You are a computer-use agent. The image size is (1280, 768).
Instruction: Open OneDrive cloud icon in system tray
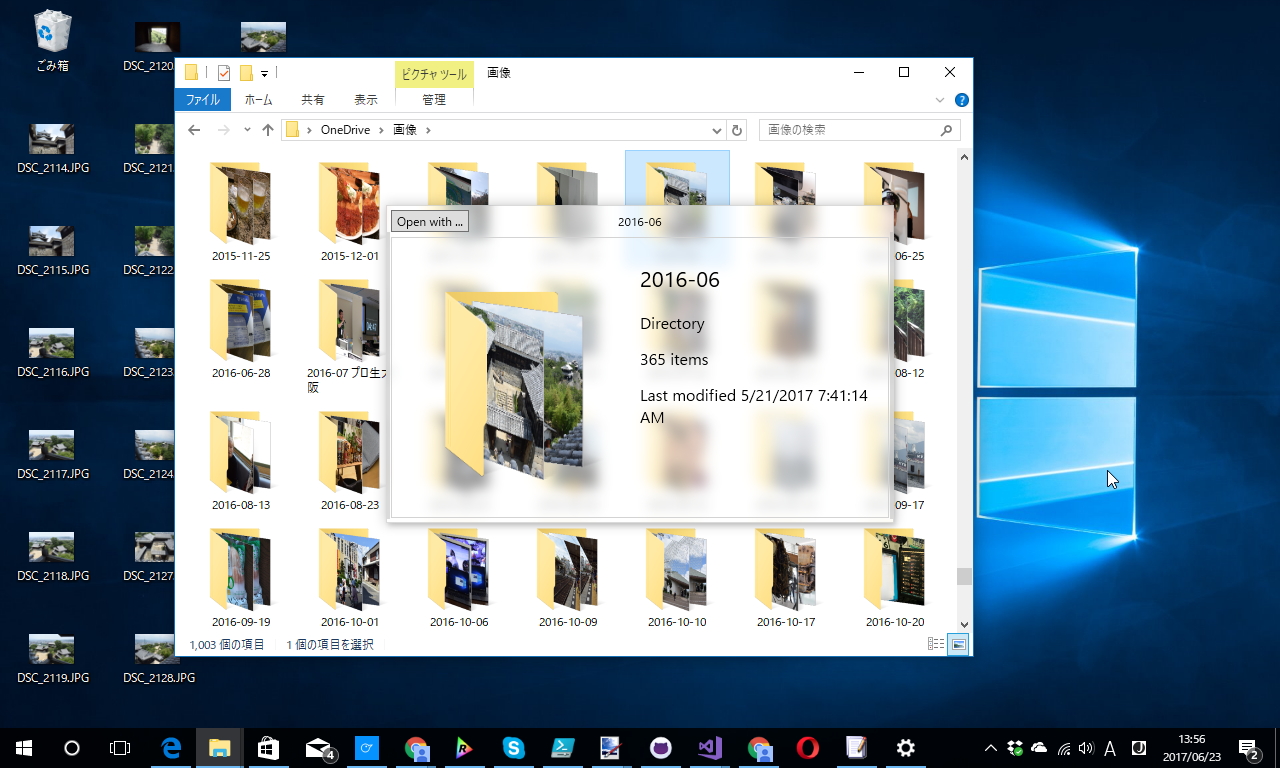[x=1039, y=748]
